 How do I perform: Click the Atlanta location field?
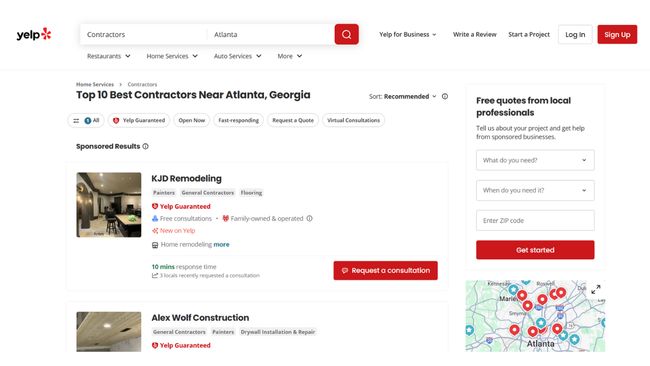point(271,34)
